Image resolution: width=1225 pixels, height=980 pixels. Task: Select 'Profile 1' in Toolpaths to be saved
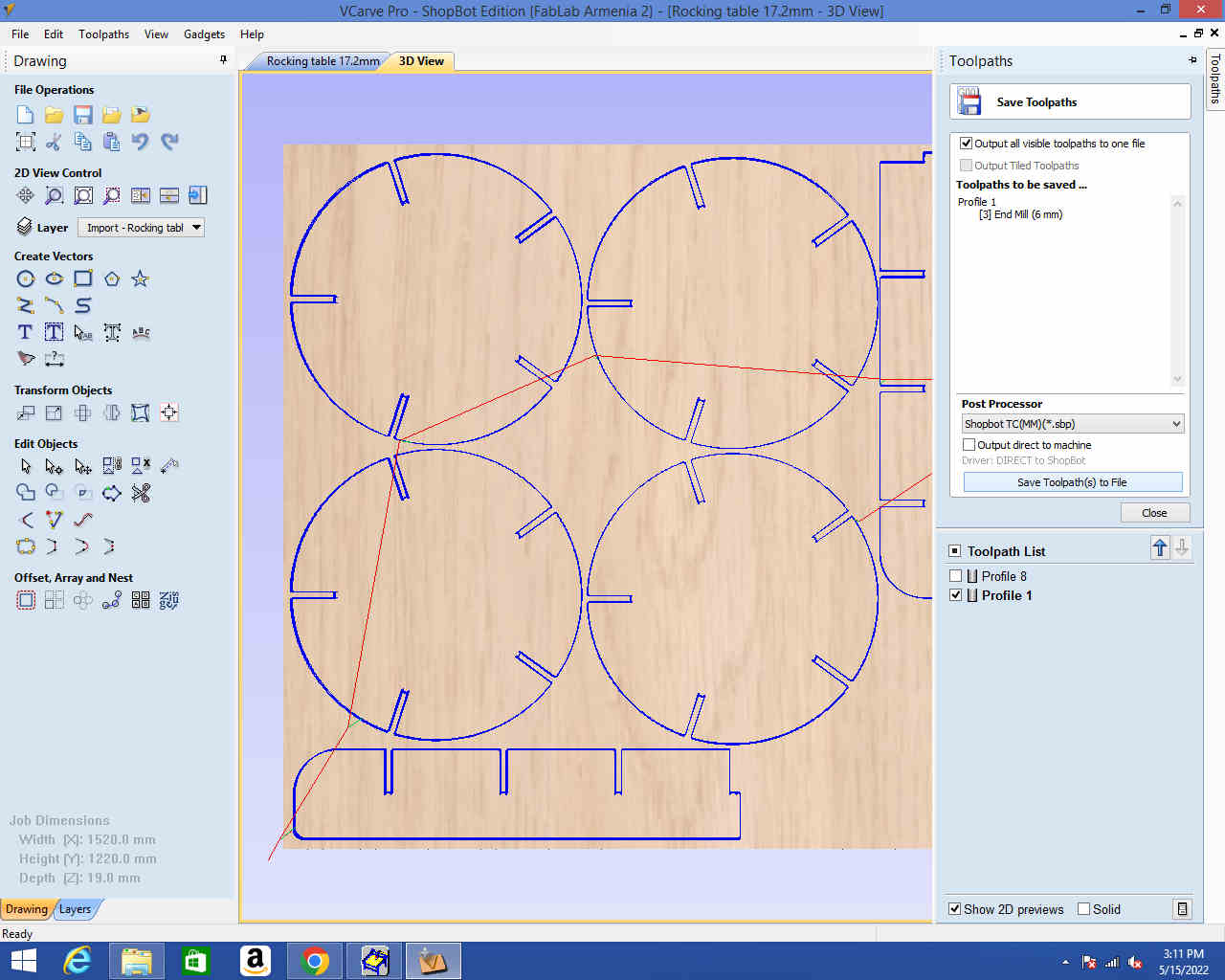(977, 202)
